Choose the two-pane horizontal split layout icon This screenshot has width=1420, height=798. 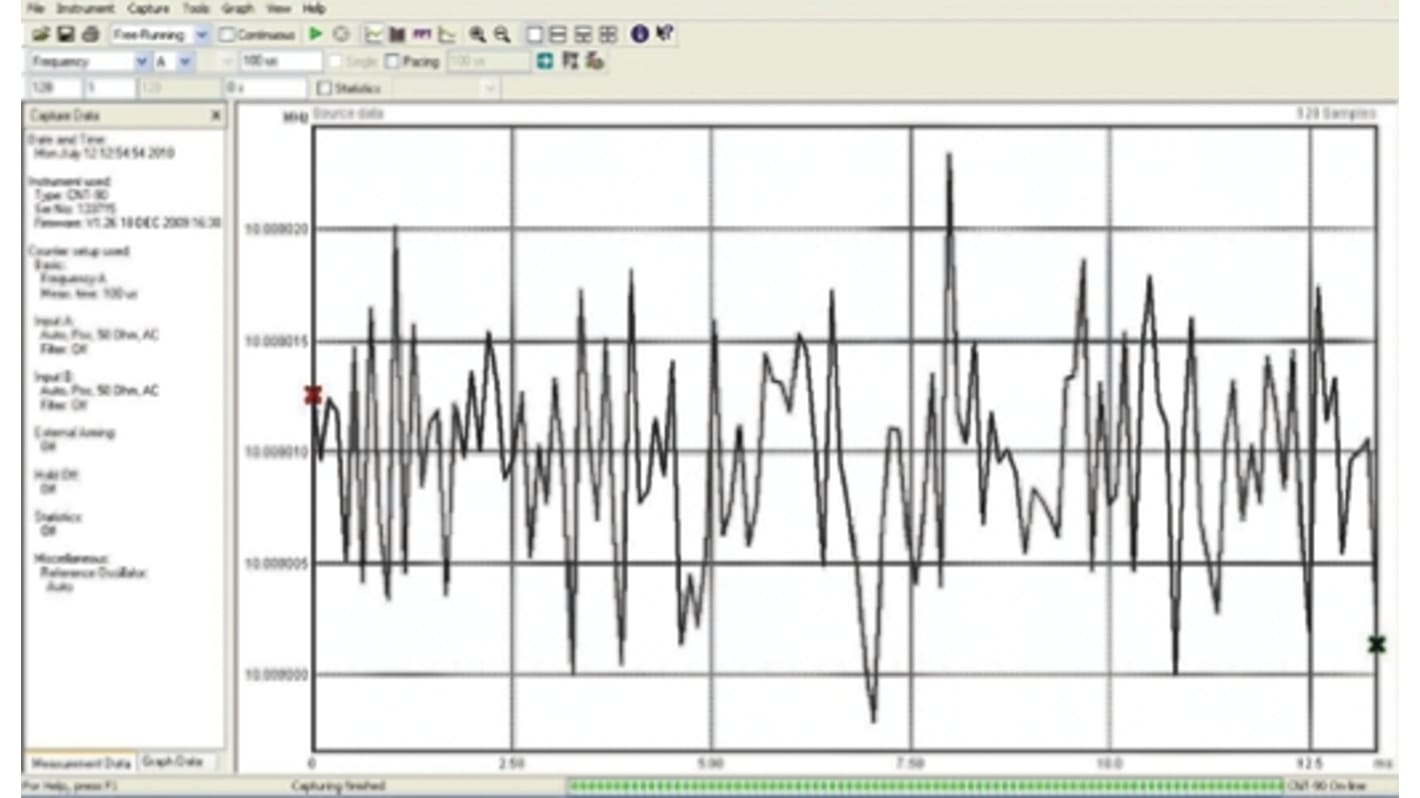coord(559,34)
